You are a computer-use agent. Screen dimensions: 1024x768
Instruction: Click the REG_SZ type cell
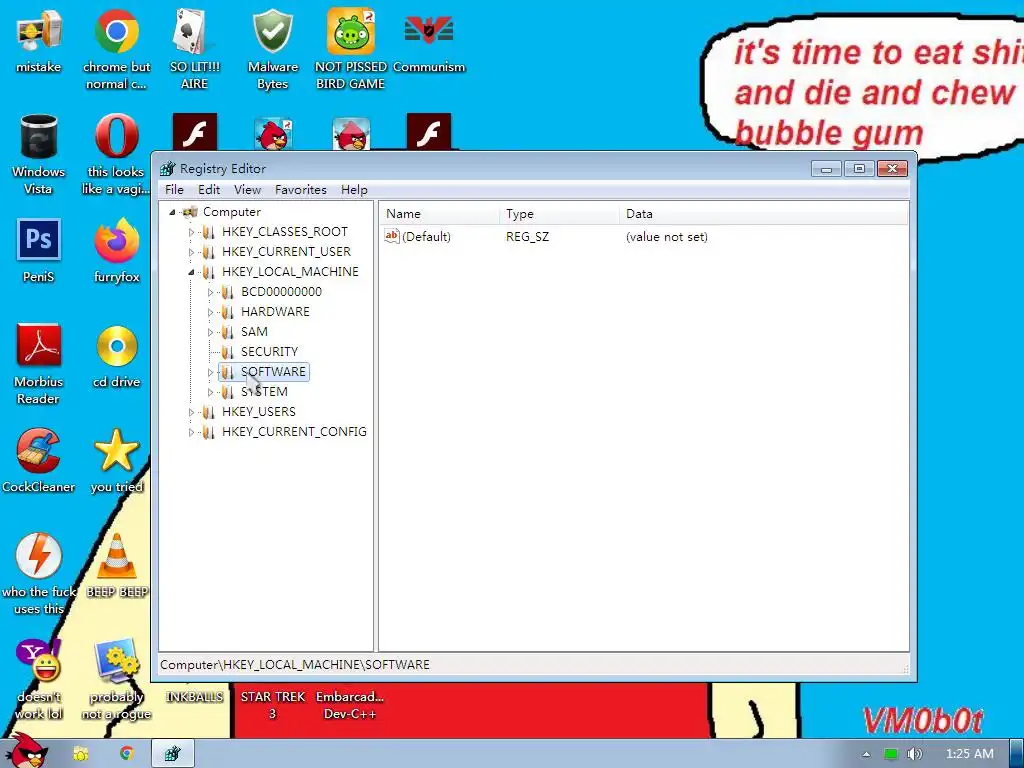click(x=528, y=236)
